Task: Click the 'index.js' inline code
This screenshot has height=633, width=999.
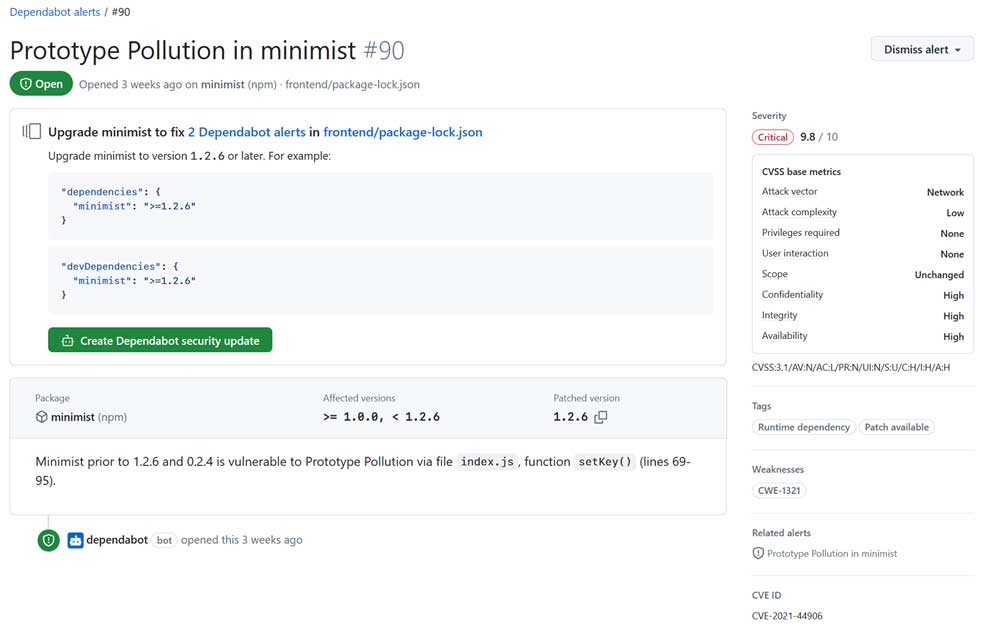Action: (487, 462)
